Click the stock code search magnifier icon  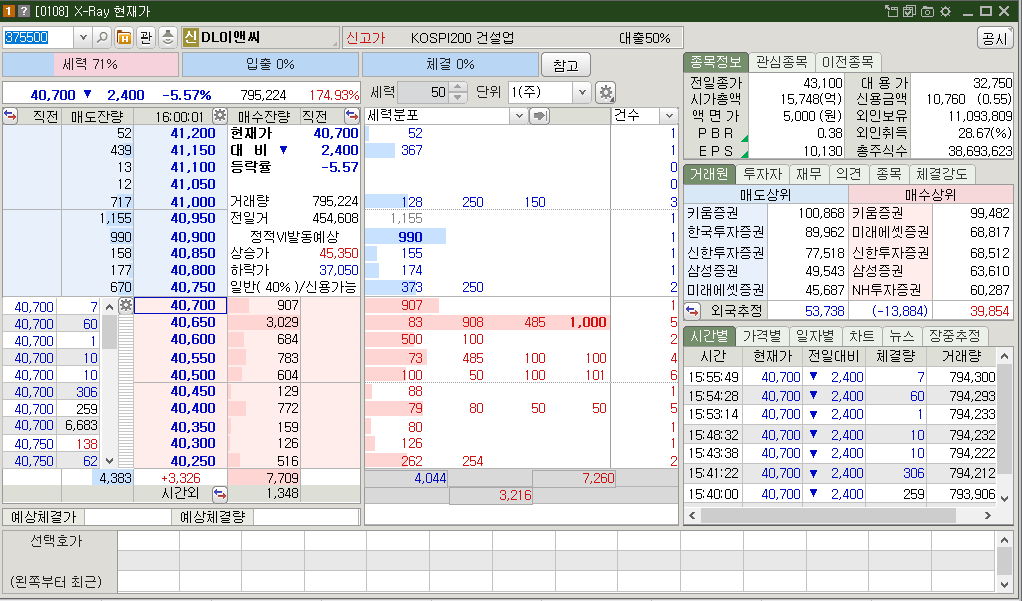click(x=101, y=40)
